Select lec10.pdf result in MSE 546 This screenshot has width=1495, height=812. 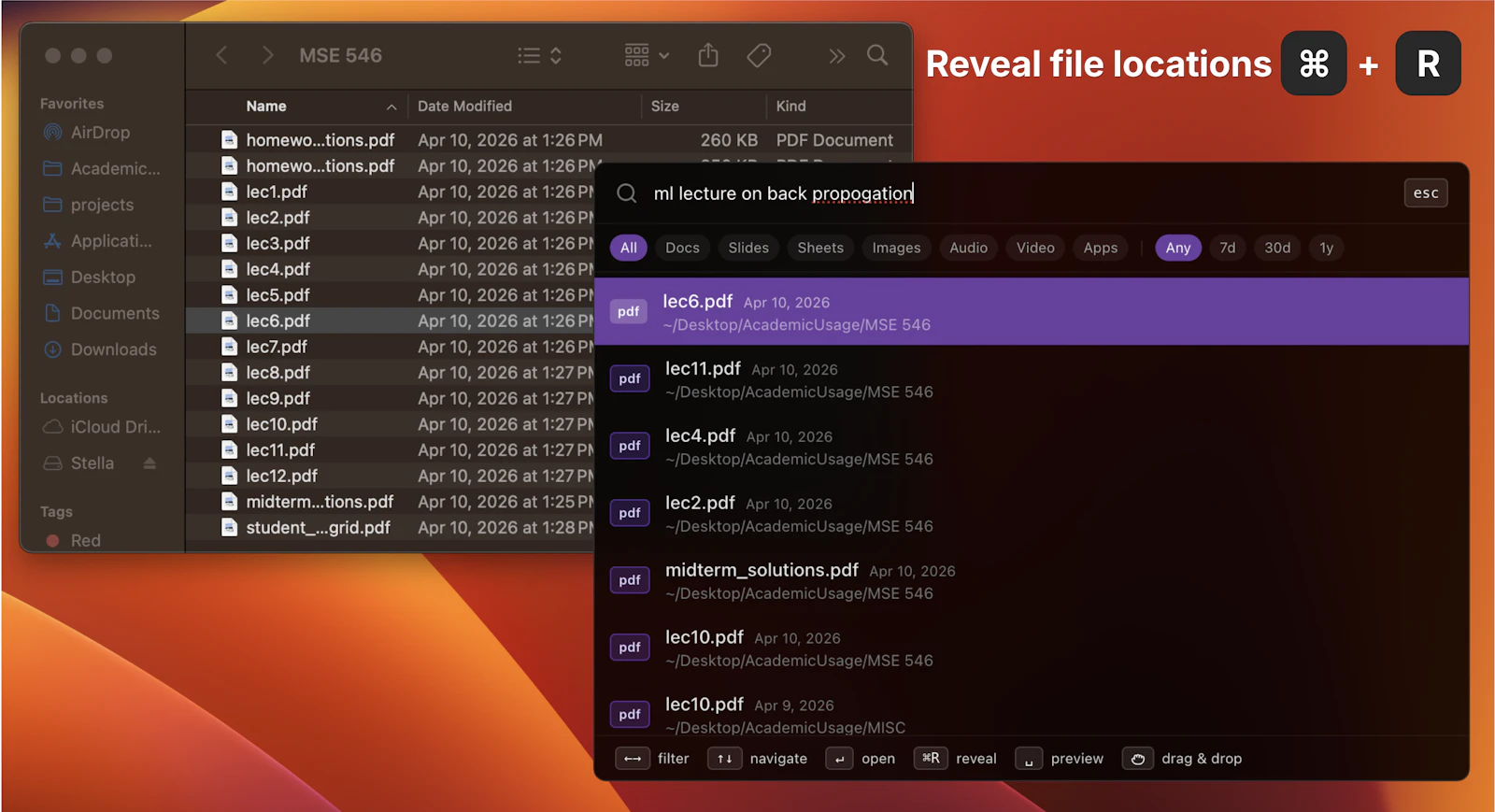[1032, 648]
